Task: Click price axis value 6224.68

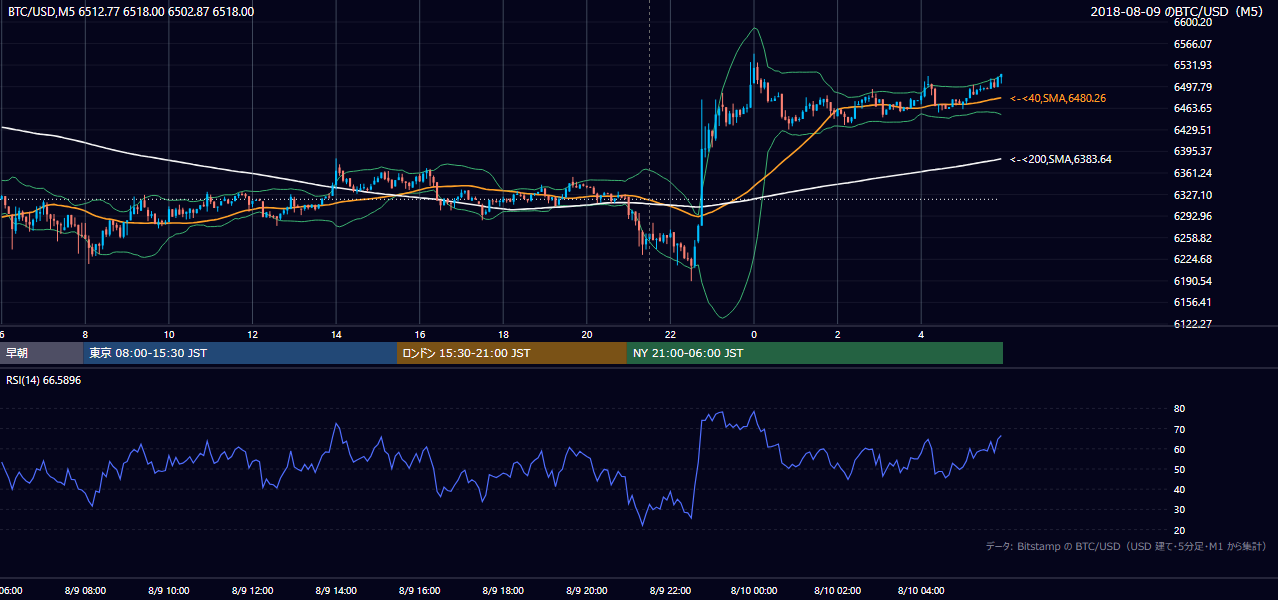Action: click(1193, 259)
